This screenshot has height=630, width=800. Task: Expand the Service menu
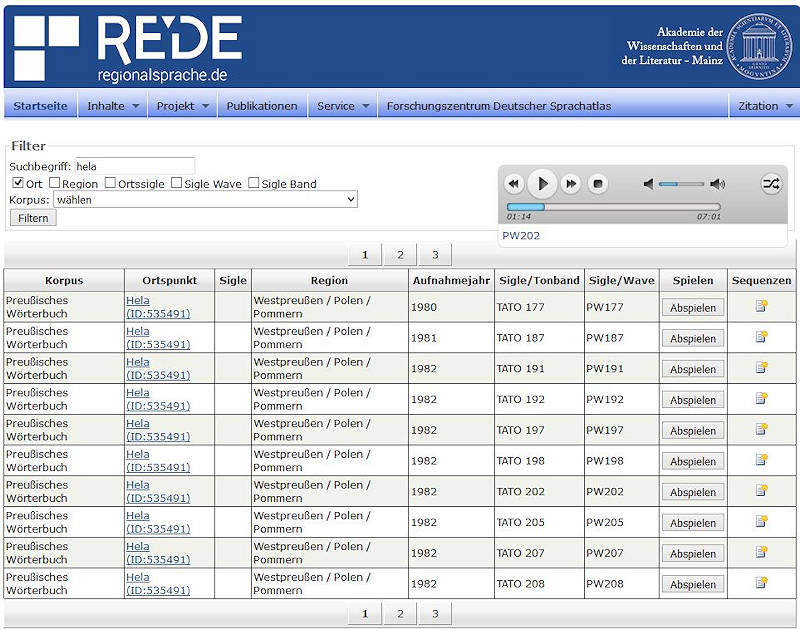343,106
